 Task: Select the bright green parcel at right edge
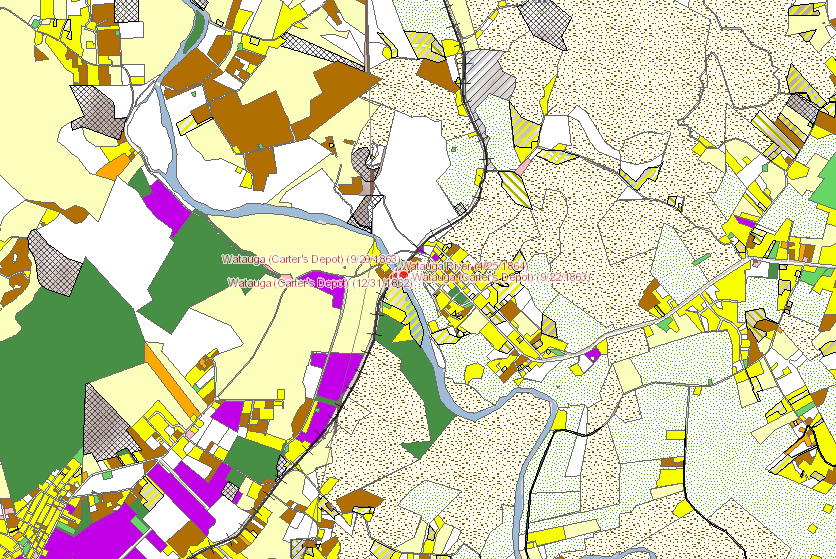(824, 181)
